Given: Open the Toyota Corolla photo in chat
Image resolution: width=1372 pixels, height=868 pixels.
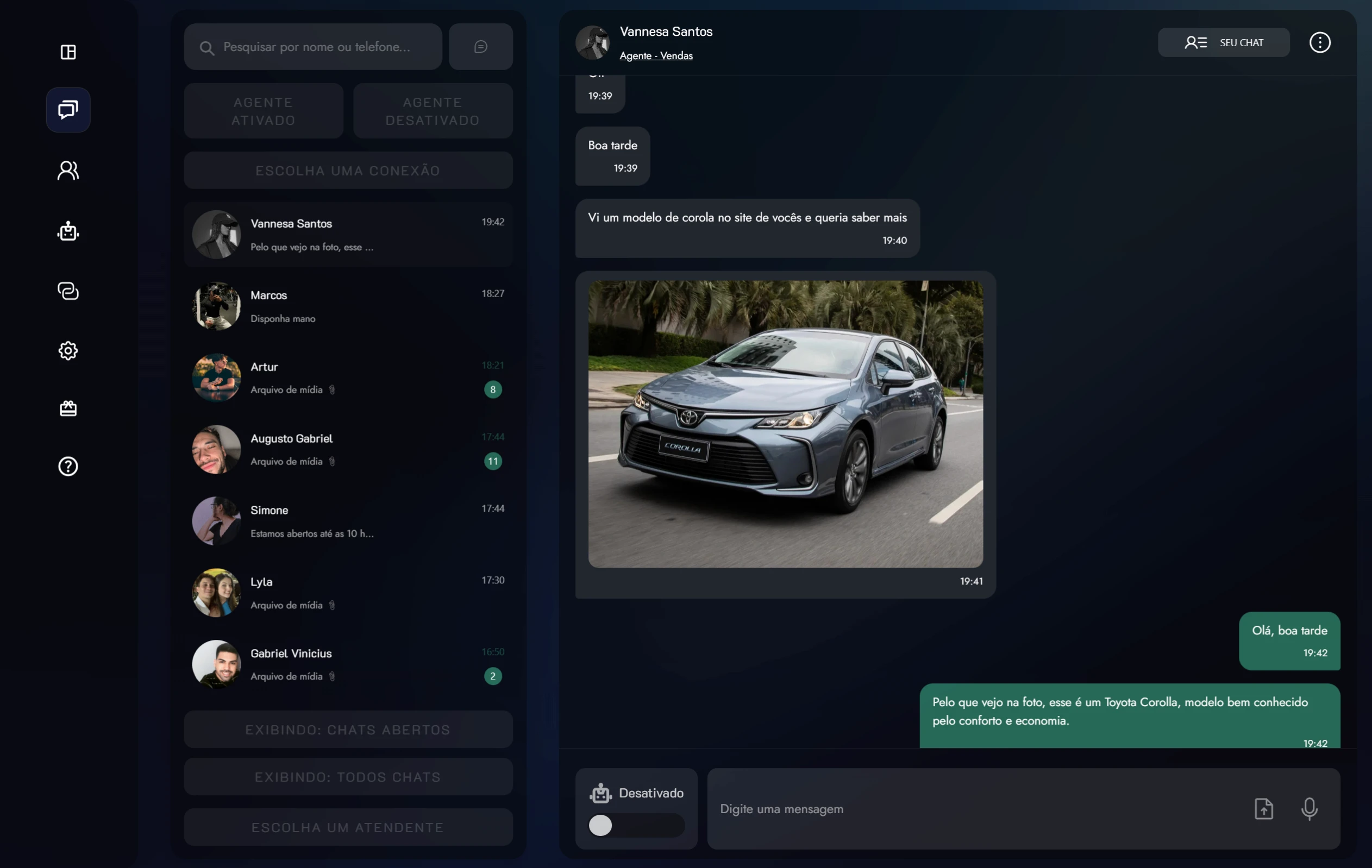Looking at the screenshot, I should coord(785,424).
